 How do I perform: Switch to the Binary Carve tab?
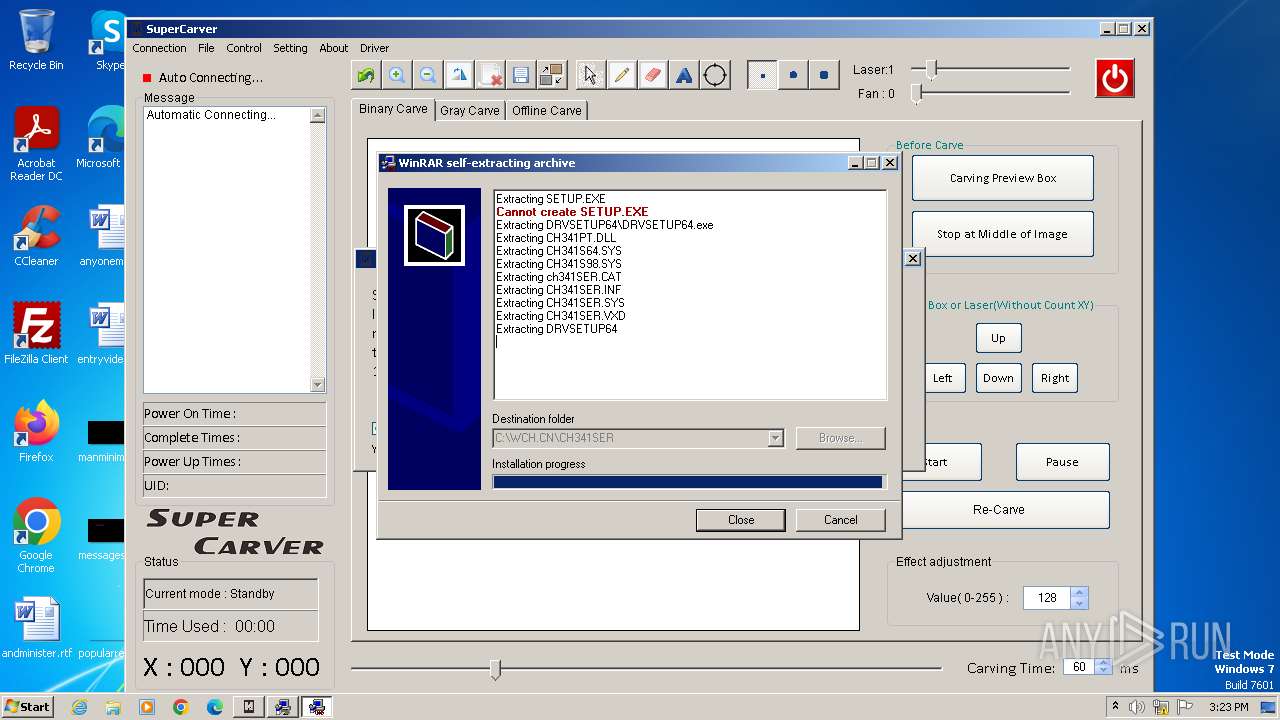pos(393,109)
